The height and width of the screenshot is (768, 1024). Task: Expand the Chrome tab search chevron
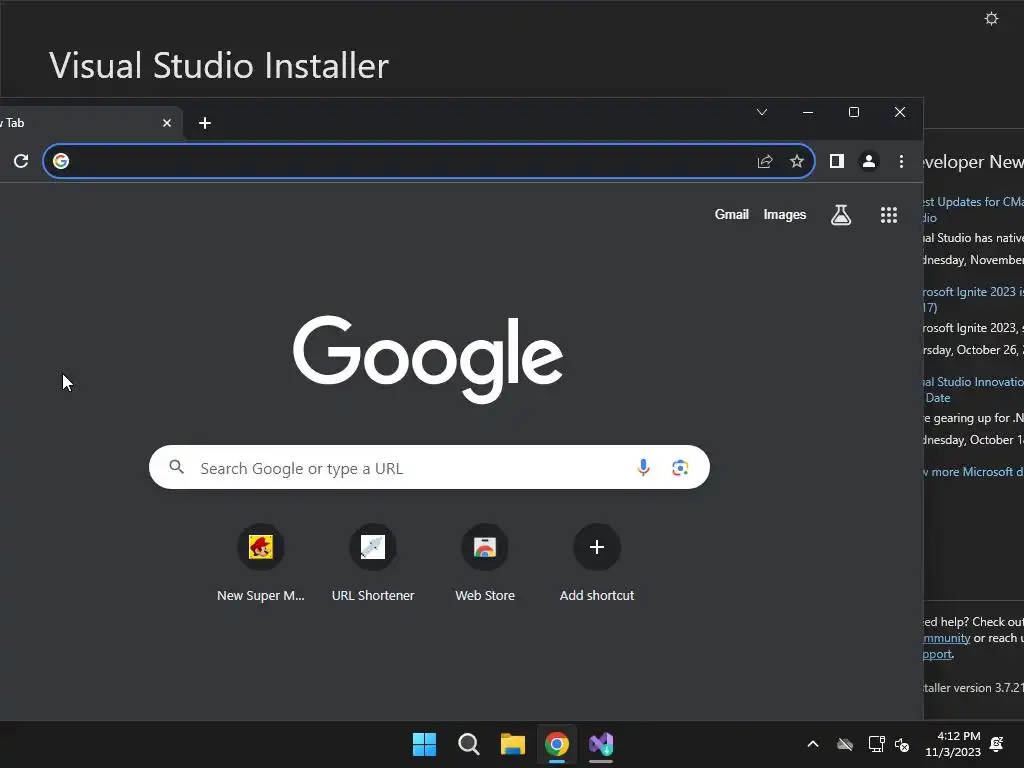pos(761,112)
